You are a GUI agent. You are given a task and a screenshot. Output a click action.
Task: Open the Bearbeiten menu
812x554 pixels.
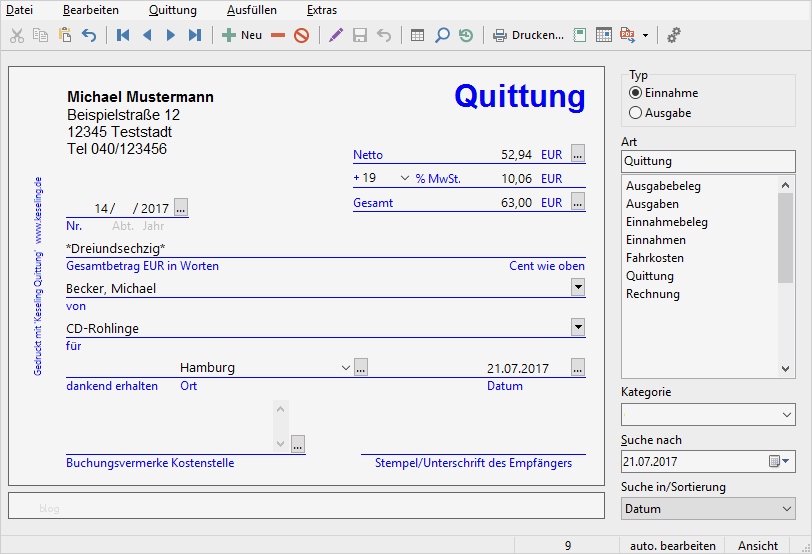tap(91, 10)
